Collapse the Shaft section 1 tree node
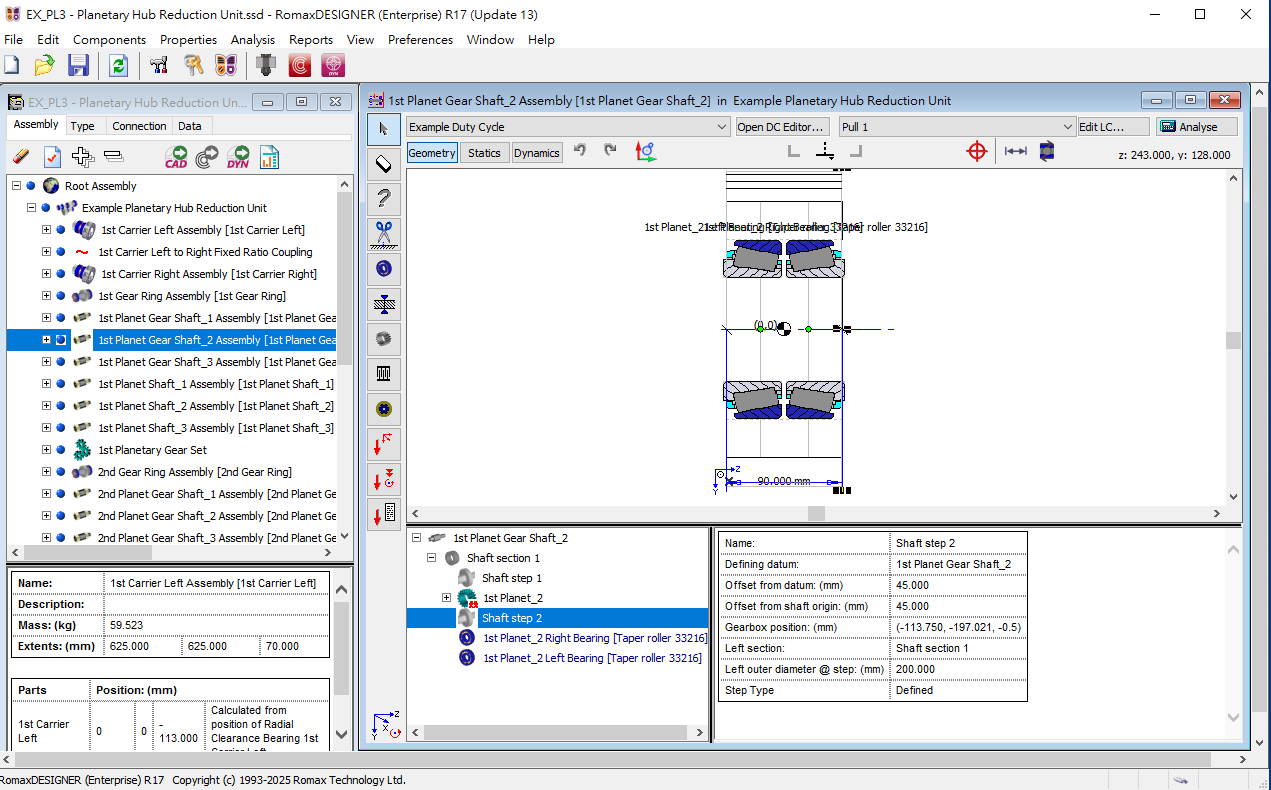 432,558
